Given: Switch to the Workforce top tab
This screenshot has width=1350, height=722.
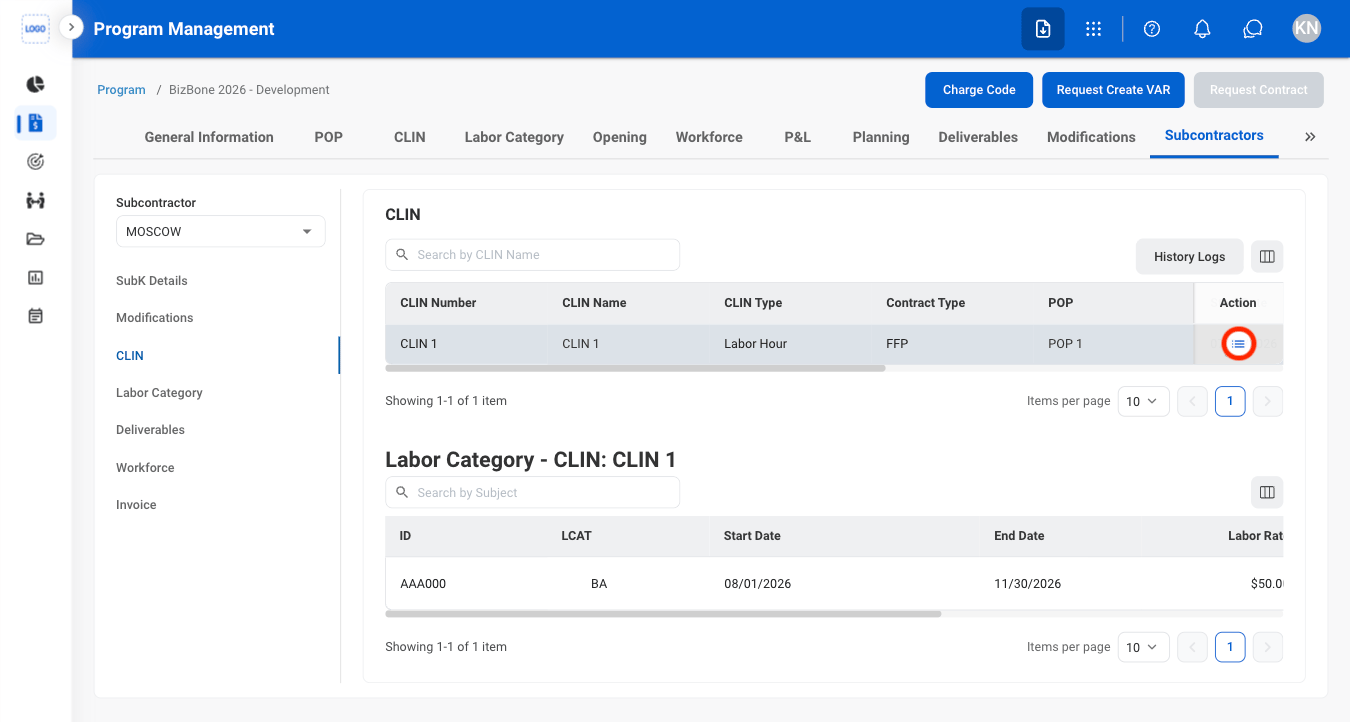Looking at the screenshot, I should [x=709, y=137].
